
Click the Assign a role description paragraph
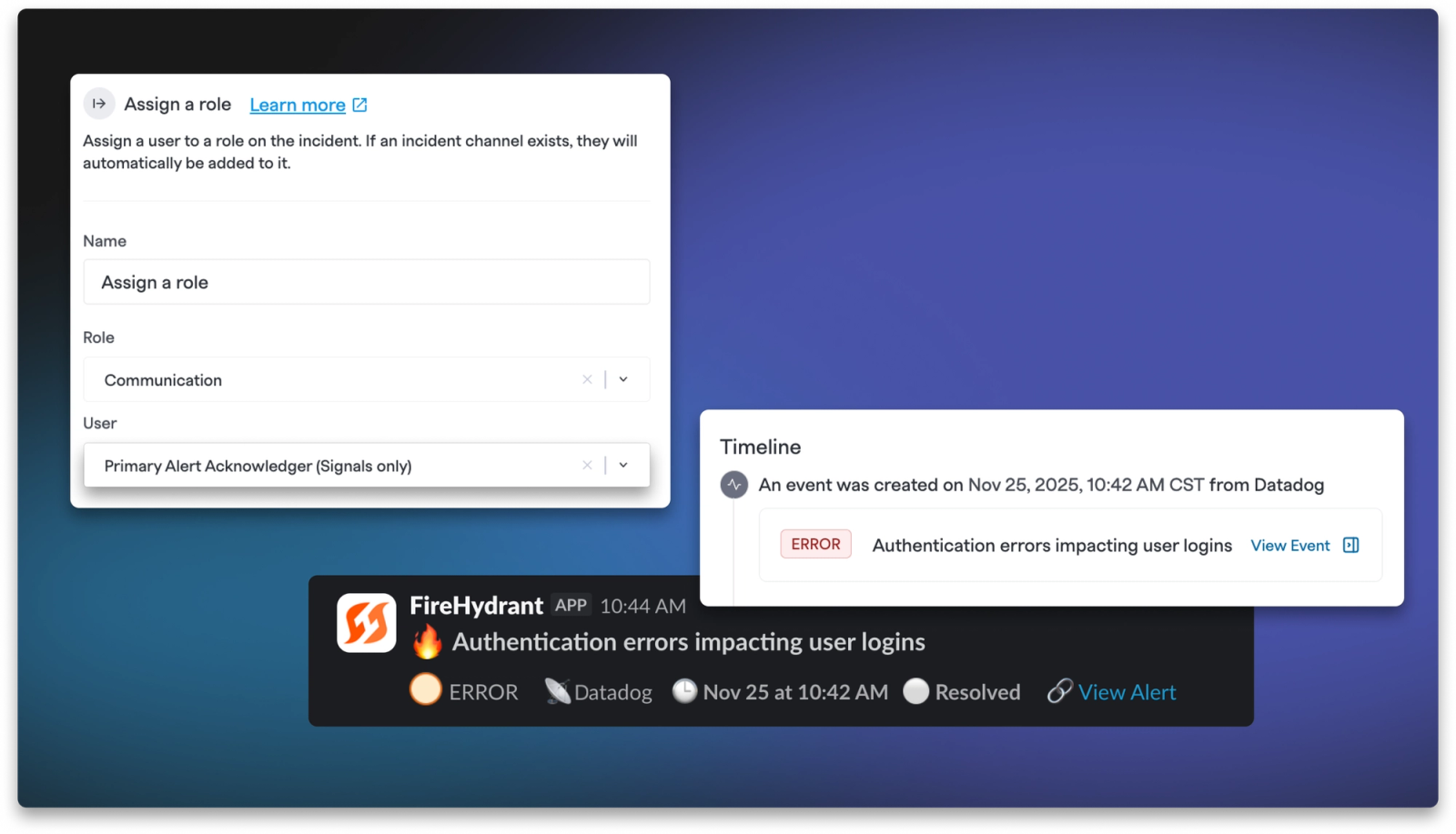(360, 152)
